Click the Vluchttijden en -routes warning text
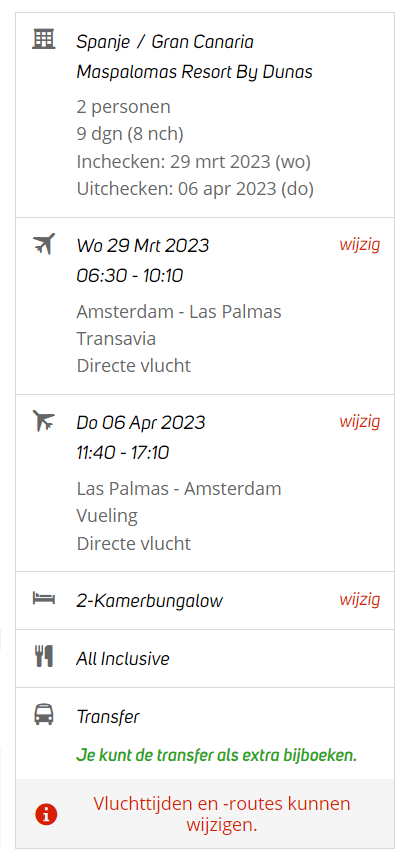The height and width of the screenshot is (863, 415). click(x=222, y=815)
